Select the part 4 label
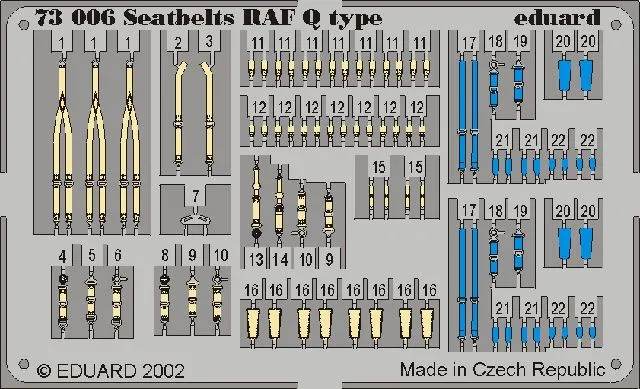This screenshot has width=640, height=389. pos(62,256)
